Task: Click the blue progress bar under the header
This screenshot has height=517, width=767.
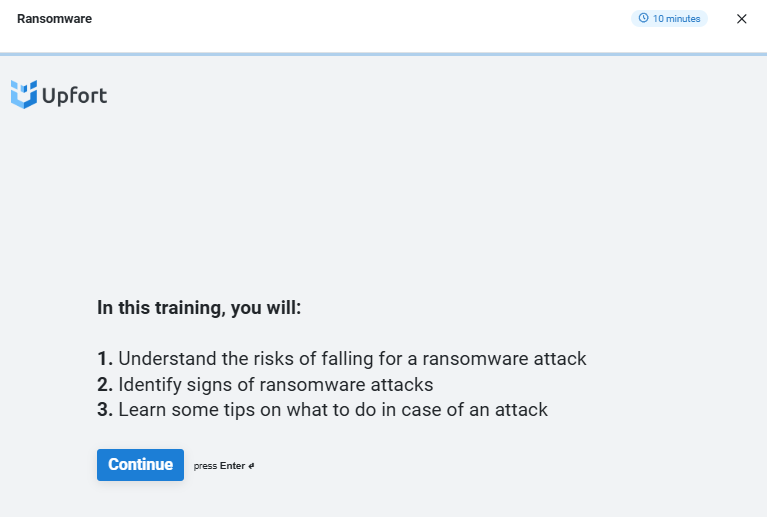Action: pyautogui.click(x=384, y=54)
